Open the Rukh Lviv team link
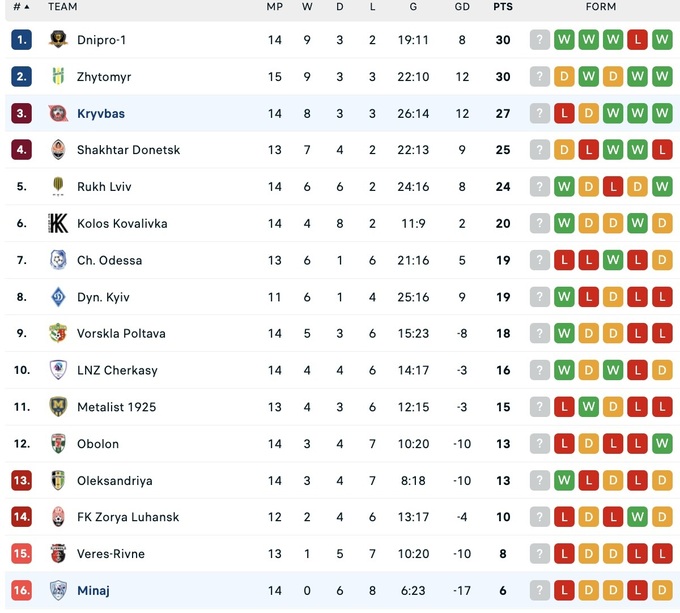The image size is (680, 613). (x=104, y=187)
